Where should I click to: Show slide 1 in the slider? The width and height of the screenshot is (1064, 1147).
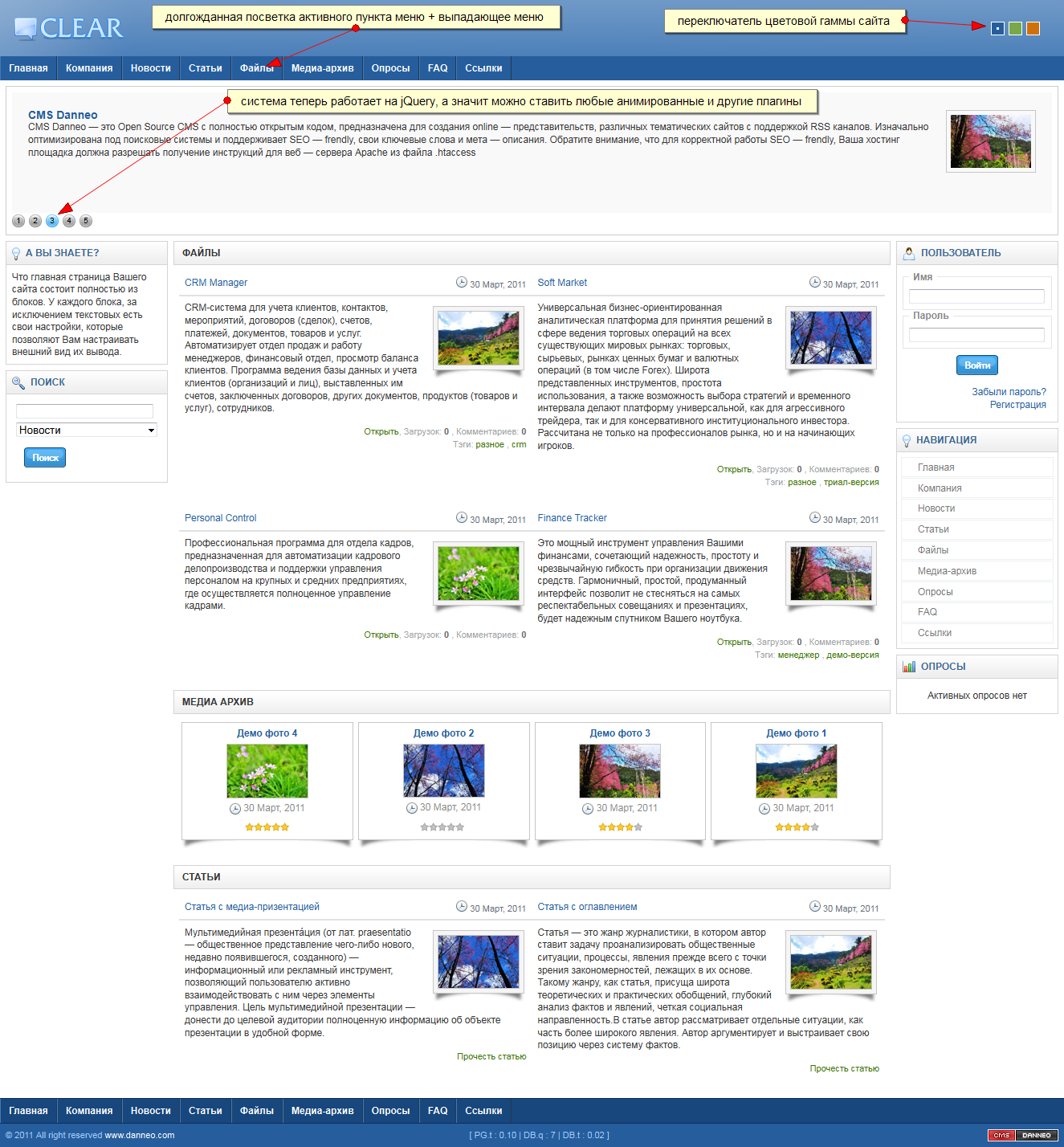coord(18,221)
